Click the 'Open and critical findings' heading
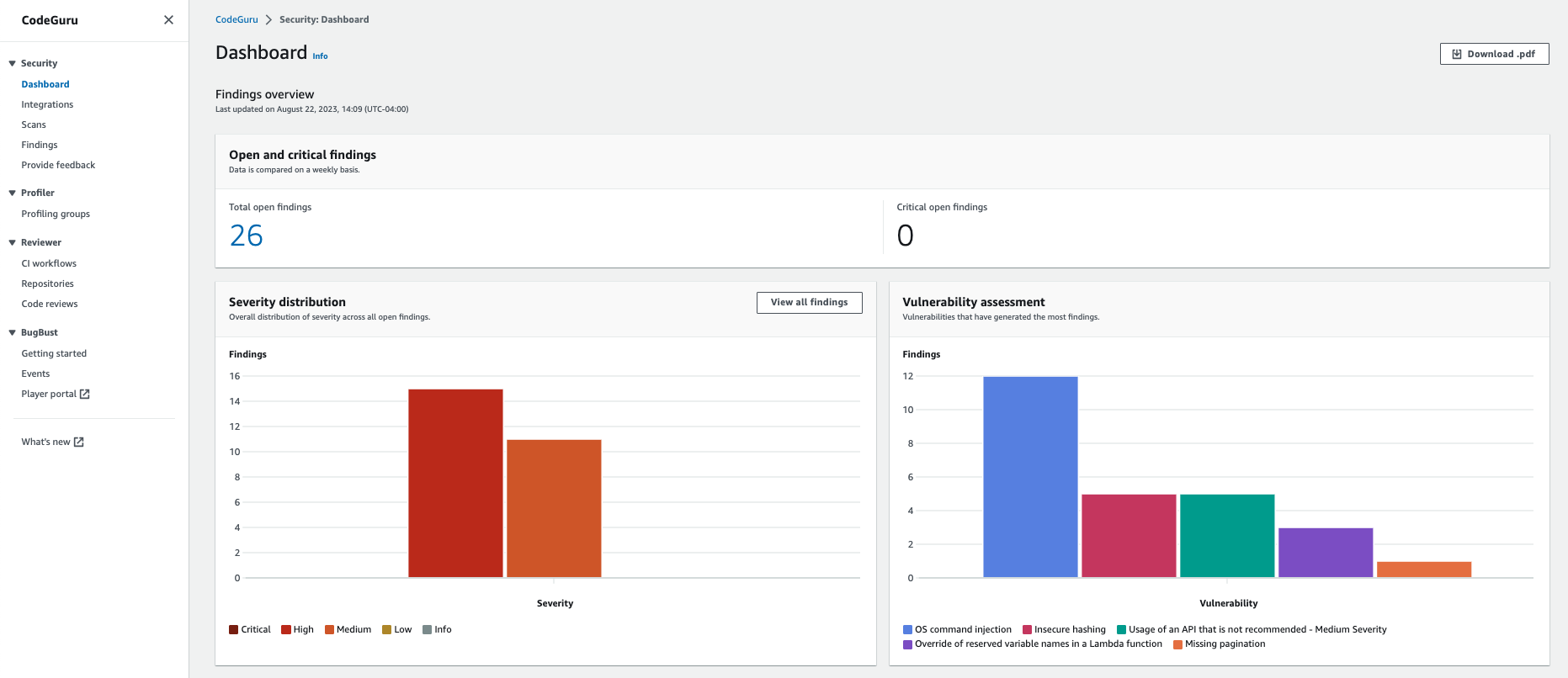1568x678 pixels. (302, 155)
